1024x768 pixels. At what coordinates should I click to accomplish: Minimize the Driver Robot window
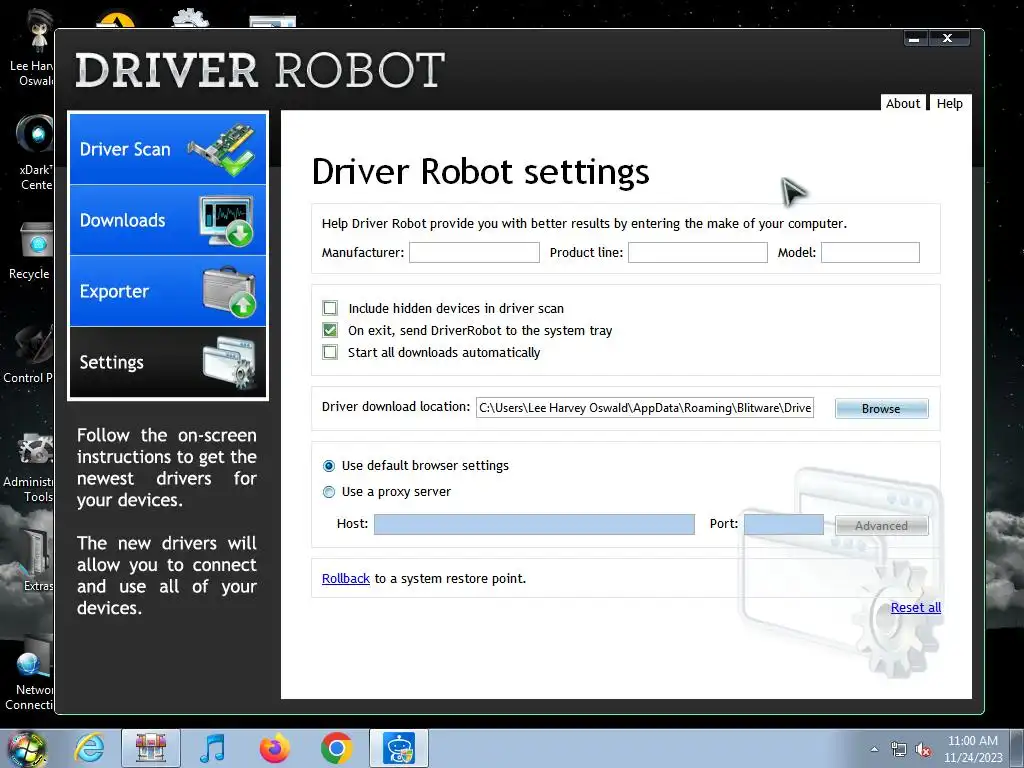pos(915,39)
